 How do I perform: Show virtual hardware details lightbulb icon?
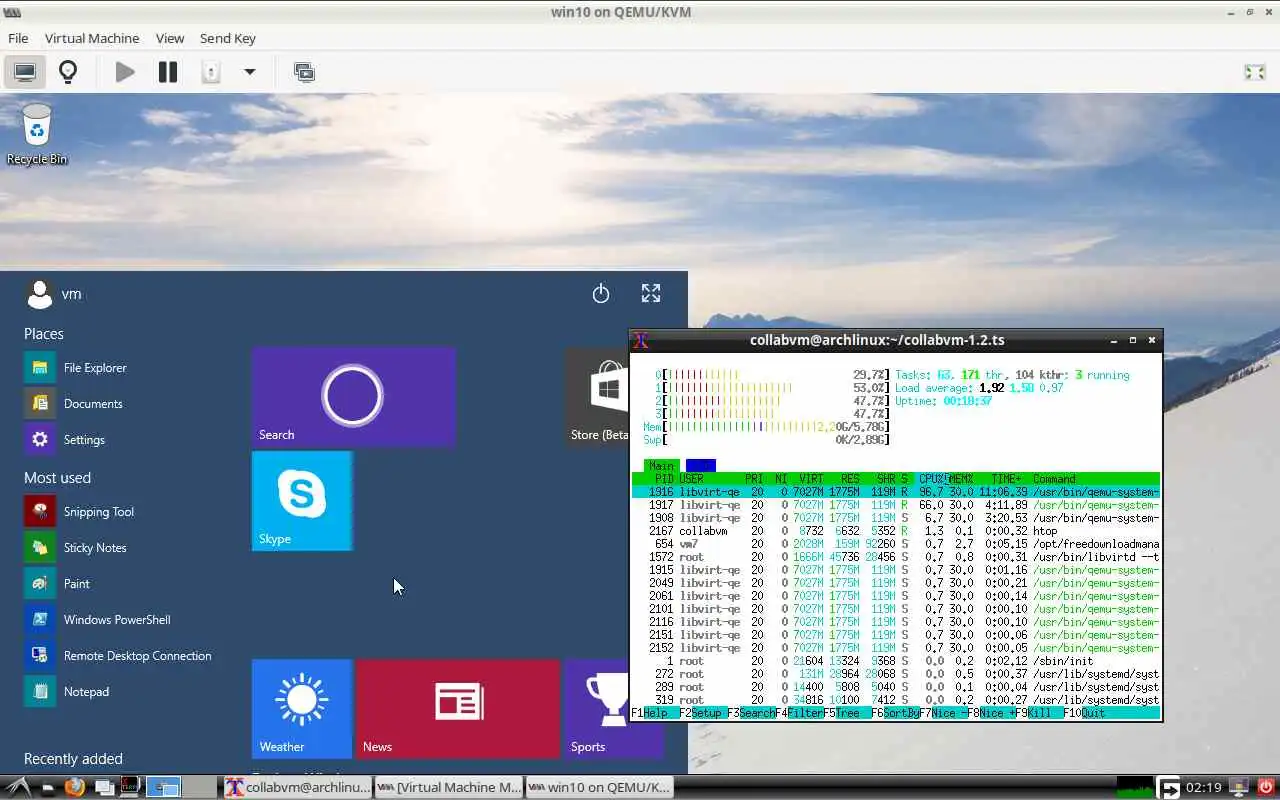point(68,72)
